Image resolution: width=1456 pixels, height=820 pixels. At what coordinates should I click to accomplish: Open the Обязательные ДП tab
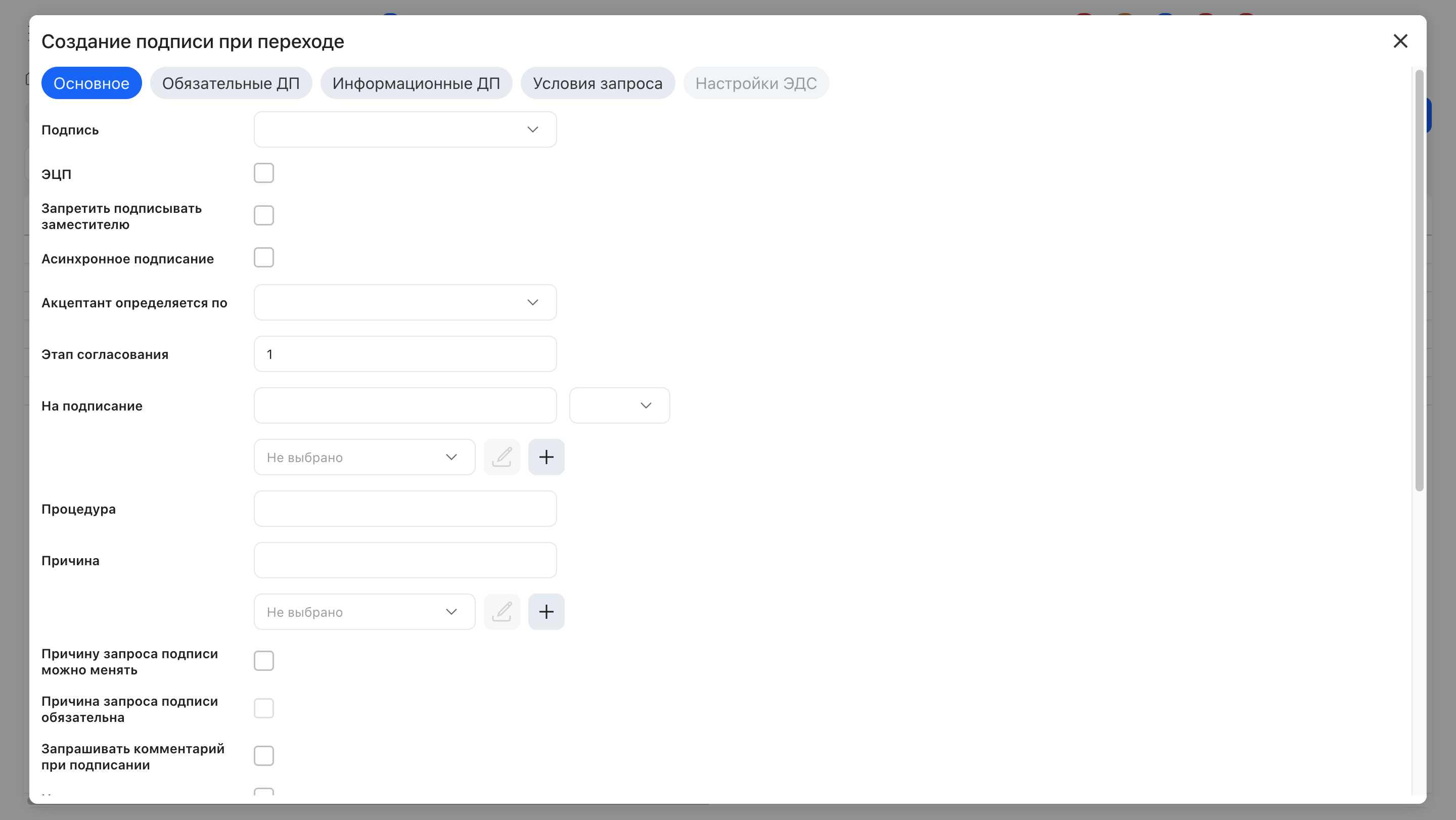tap(231, 83)
